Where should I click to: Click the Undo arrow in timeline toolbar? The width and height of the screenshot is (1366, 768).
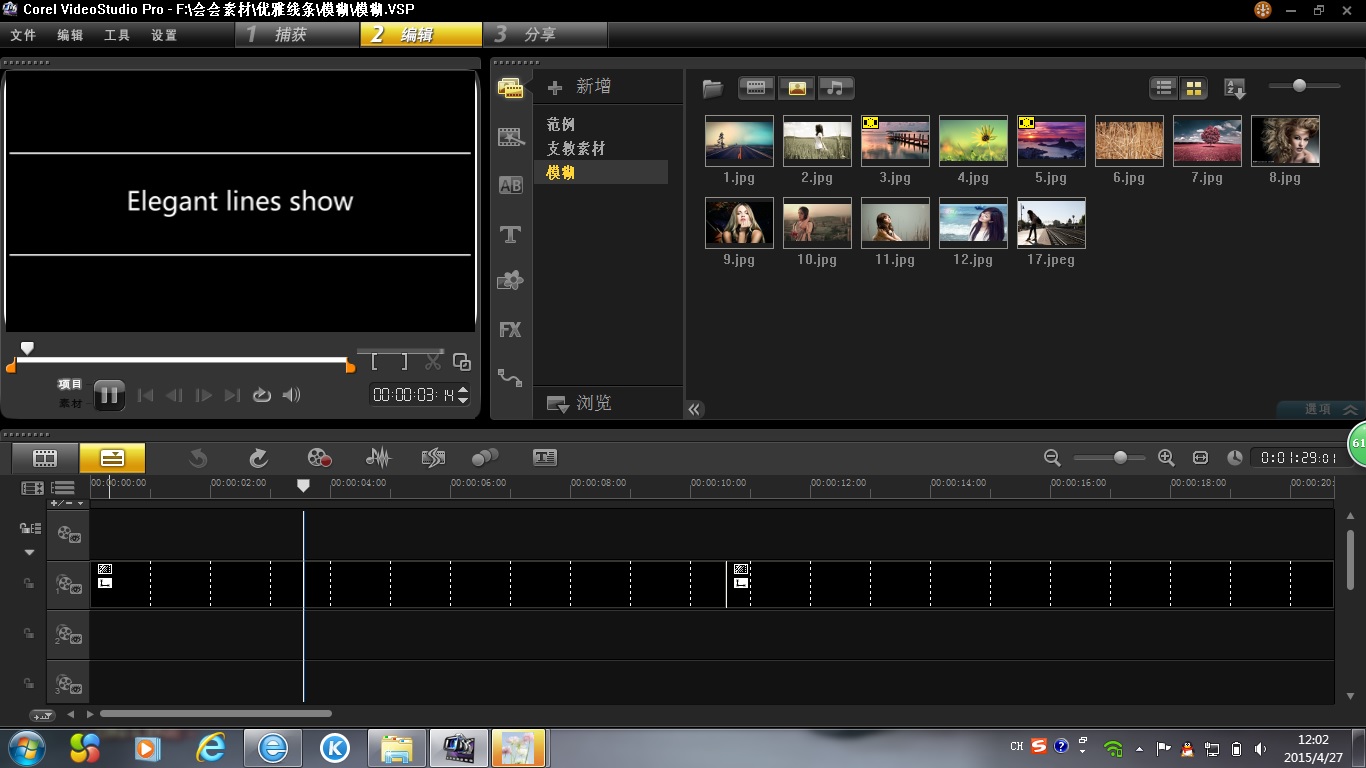tap(198, 458)
